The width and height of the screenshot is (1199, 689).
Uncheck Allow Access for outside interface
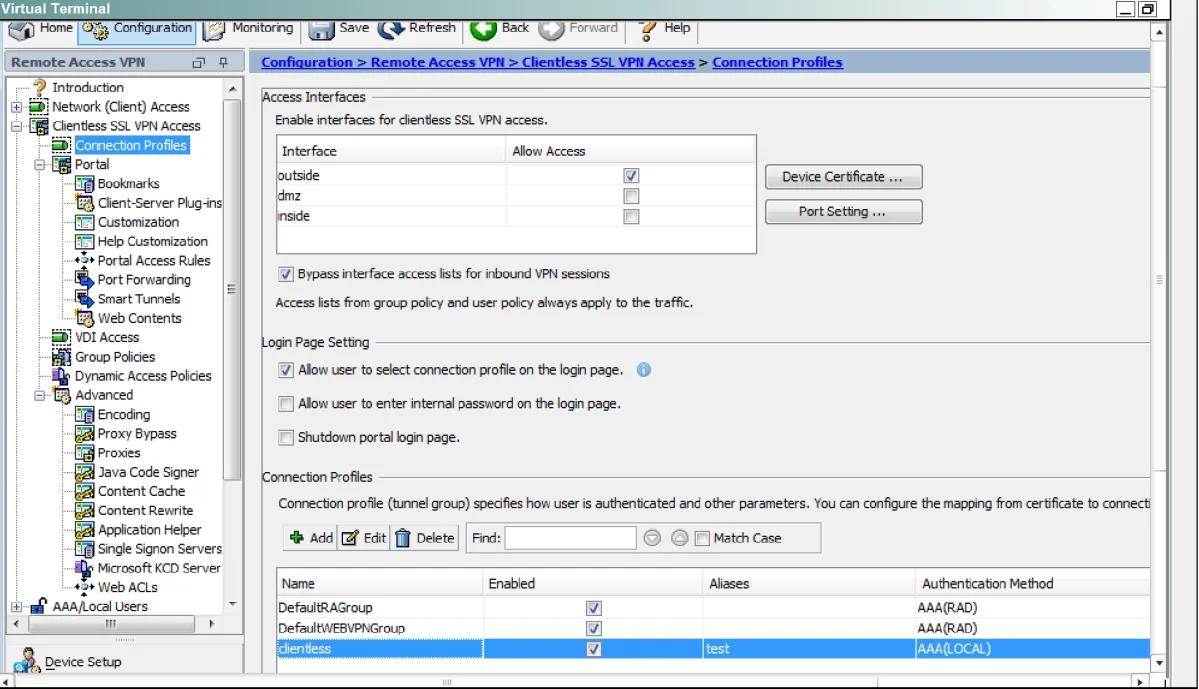tap(631, 176)
